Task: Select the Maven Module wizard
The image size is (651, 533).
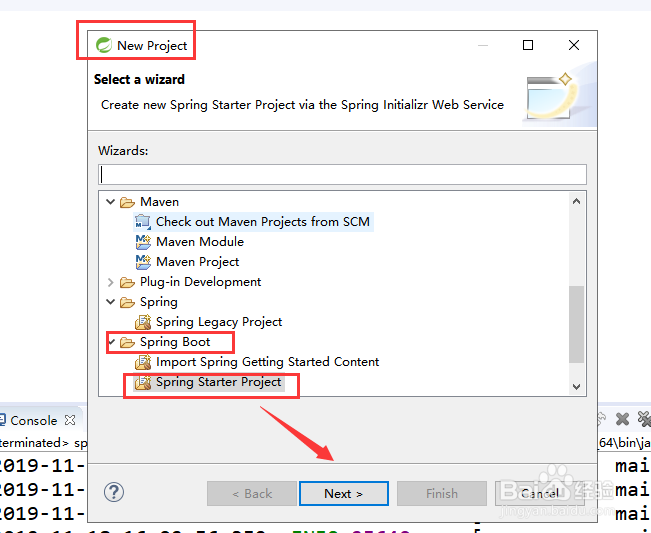Action: click(200, 242)
